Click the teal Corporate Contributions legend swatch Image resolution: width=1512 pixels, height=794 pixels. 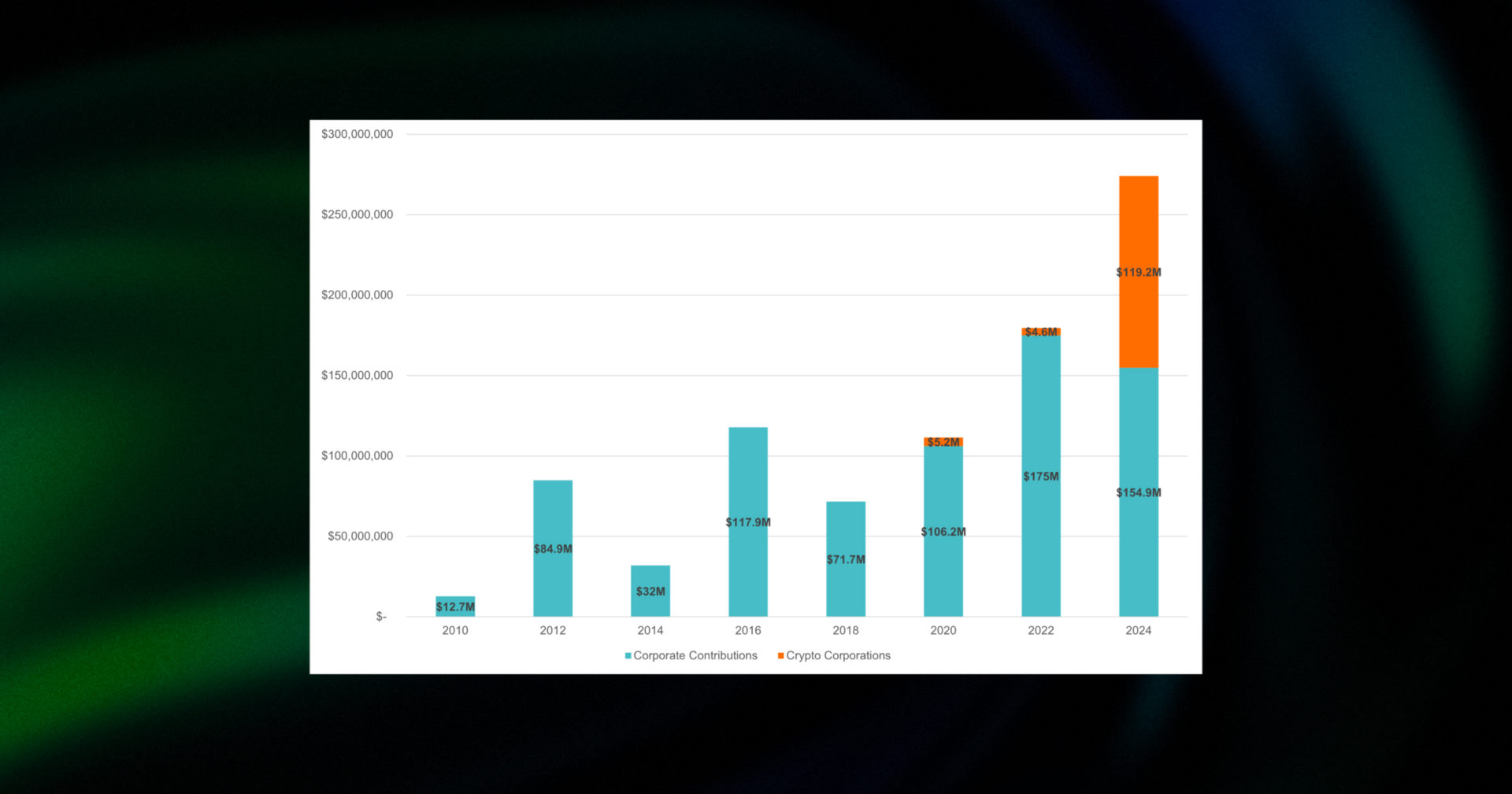pos(628,655)
